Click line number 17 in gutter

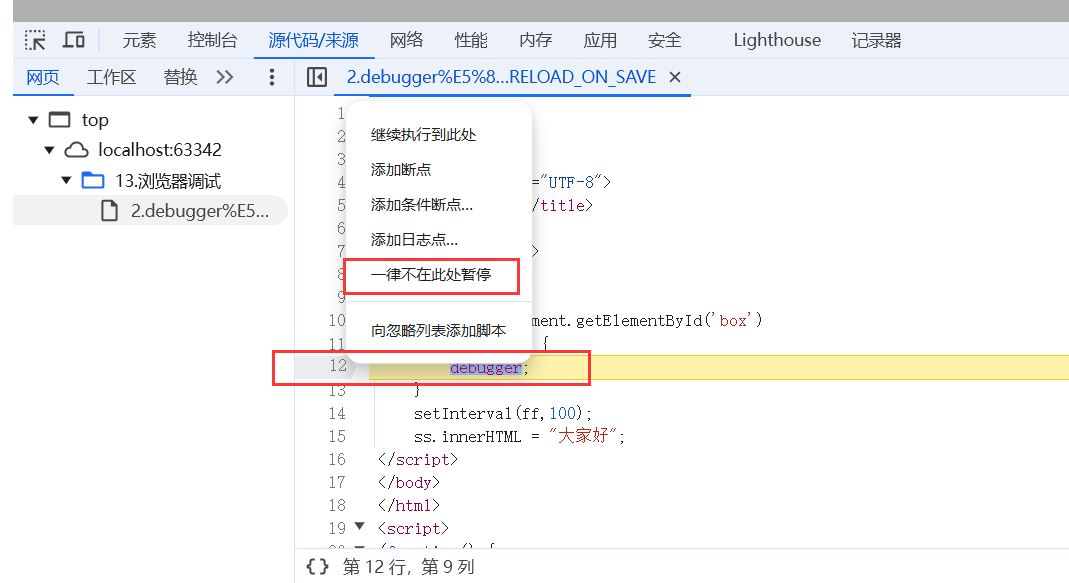click(x=337, y=483)
